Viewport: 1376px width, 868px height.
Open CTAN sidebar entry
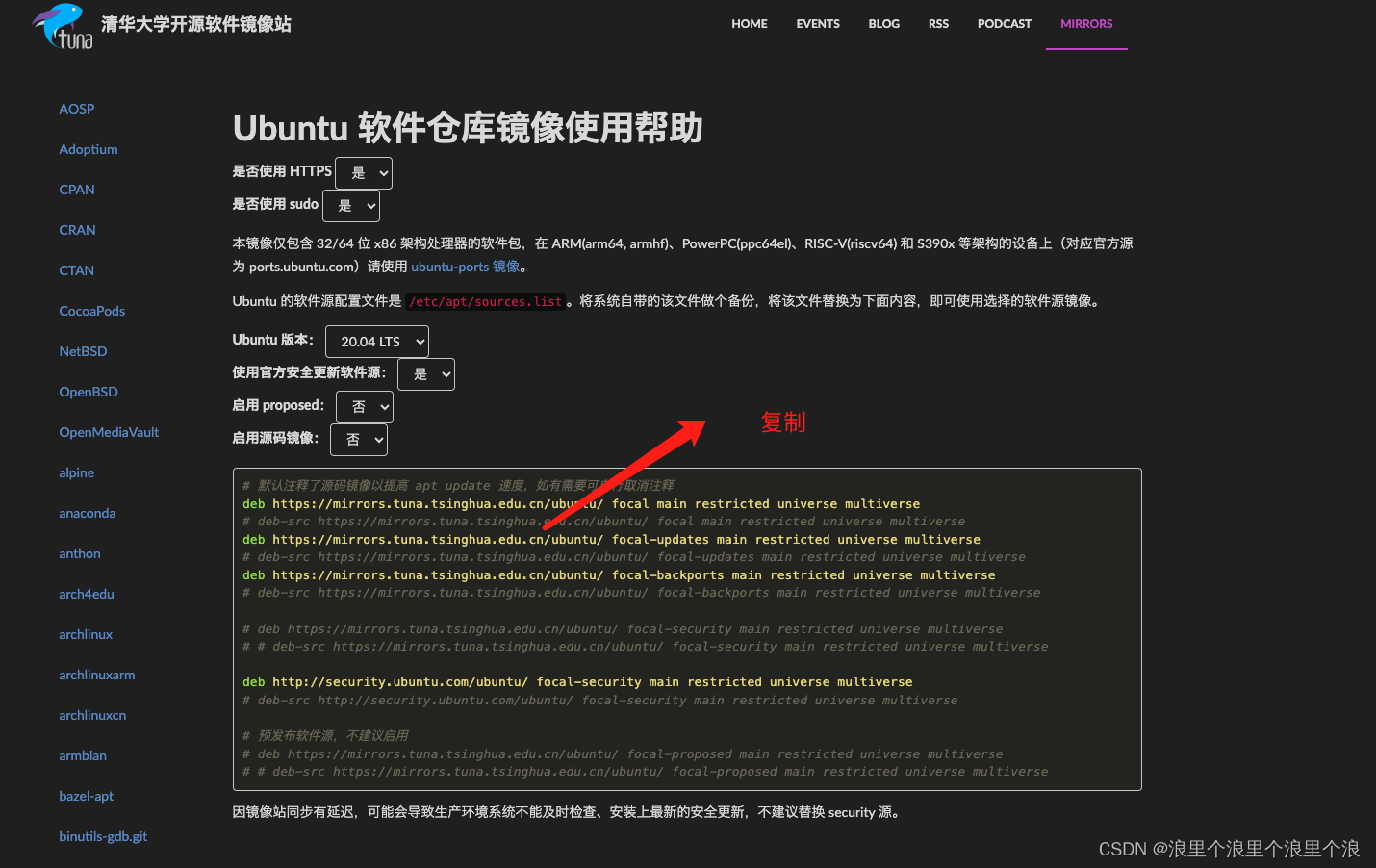click(x=77, y=270)
